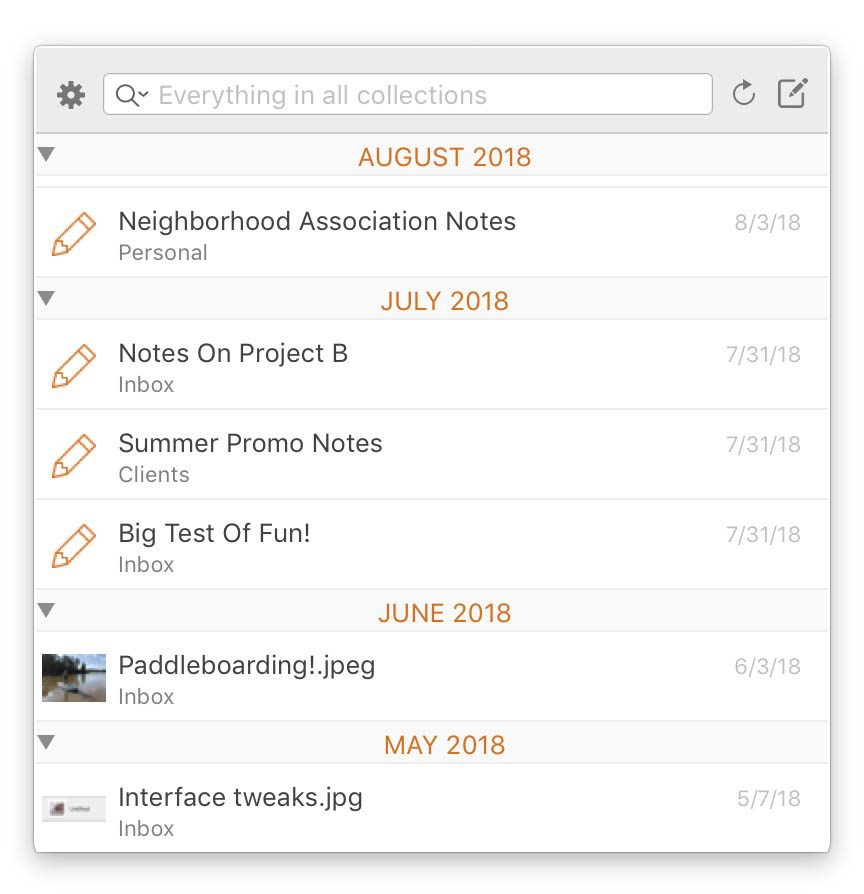864x894 pixels.
Task: Collapse the June 2018 section
Action: click(x=46, y=610)
